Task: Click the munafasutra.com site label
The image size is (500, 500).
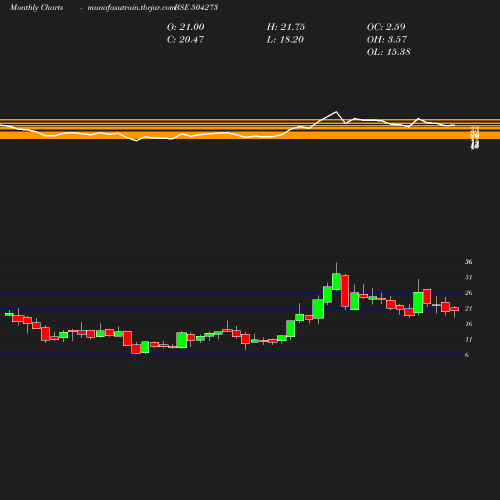Action: tap(131, 8)
